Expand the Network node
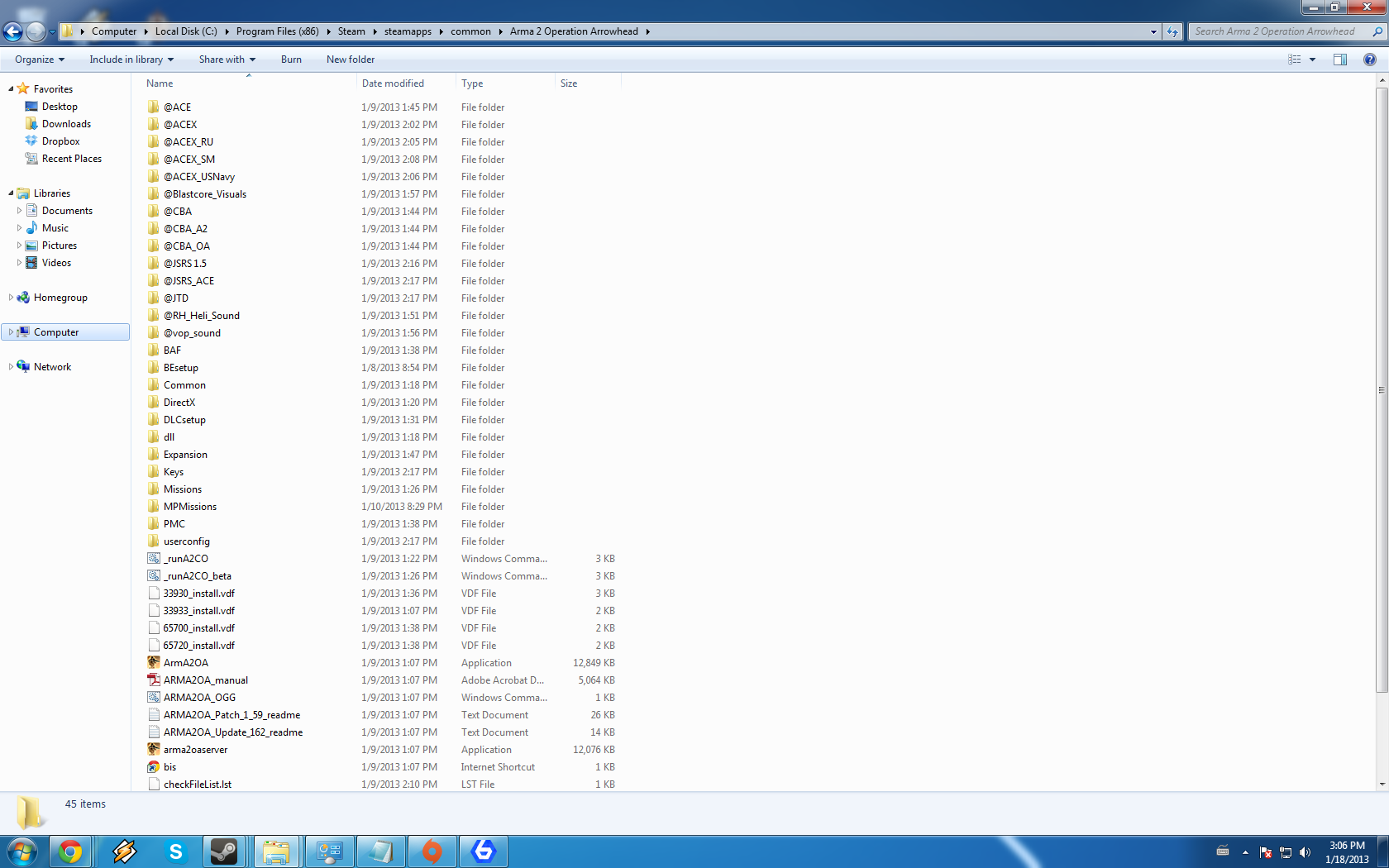Screen dimensions: 1389x868 (11, 367)
